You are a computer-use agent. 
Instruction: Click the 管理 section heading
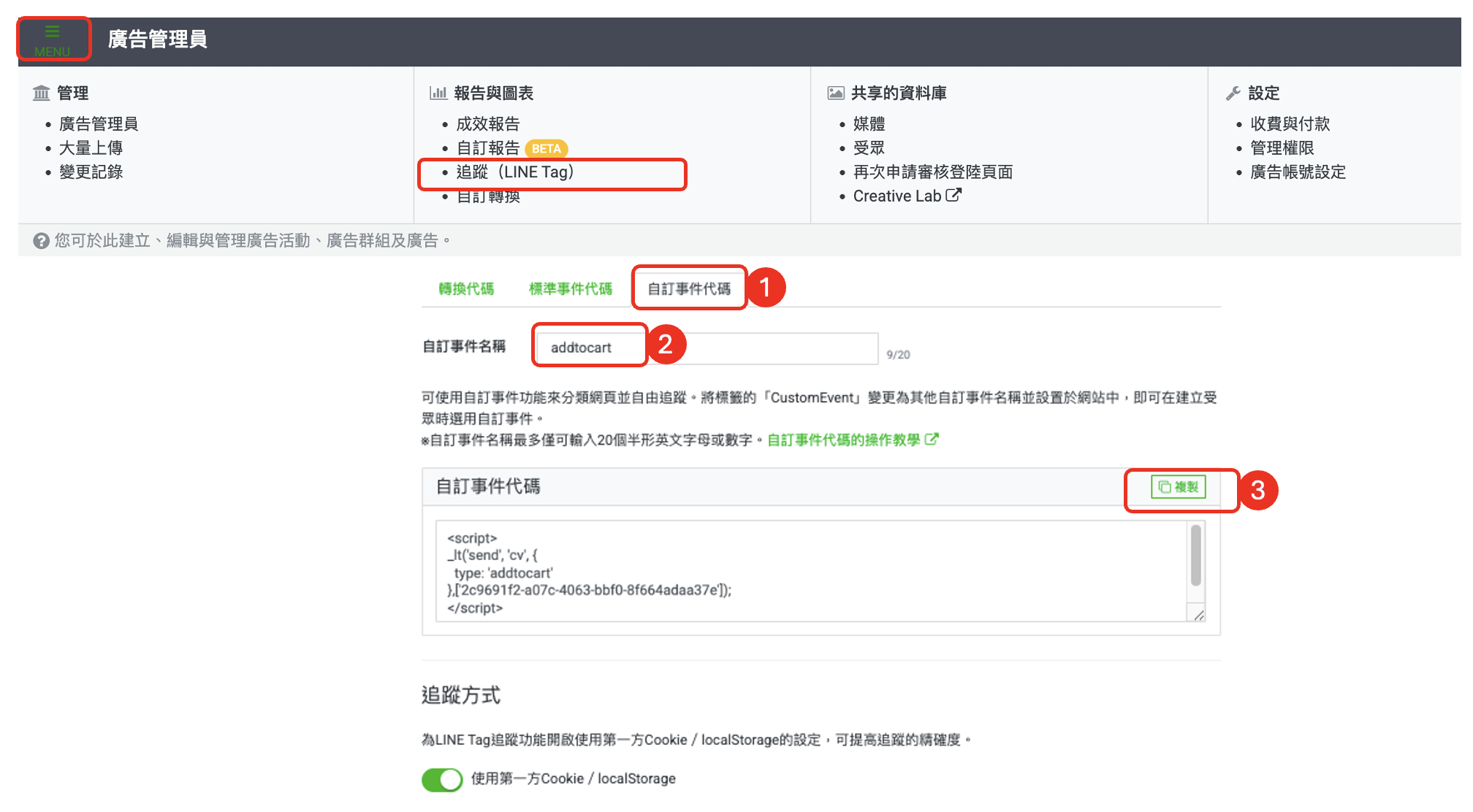73,93
